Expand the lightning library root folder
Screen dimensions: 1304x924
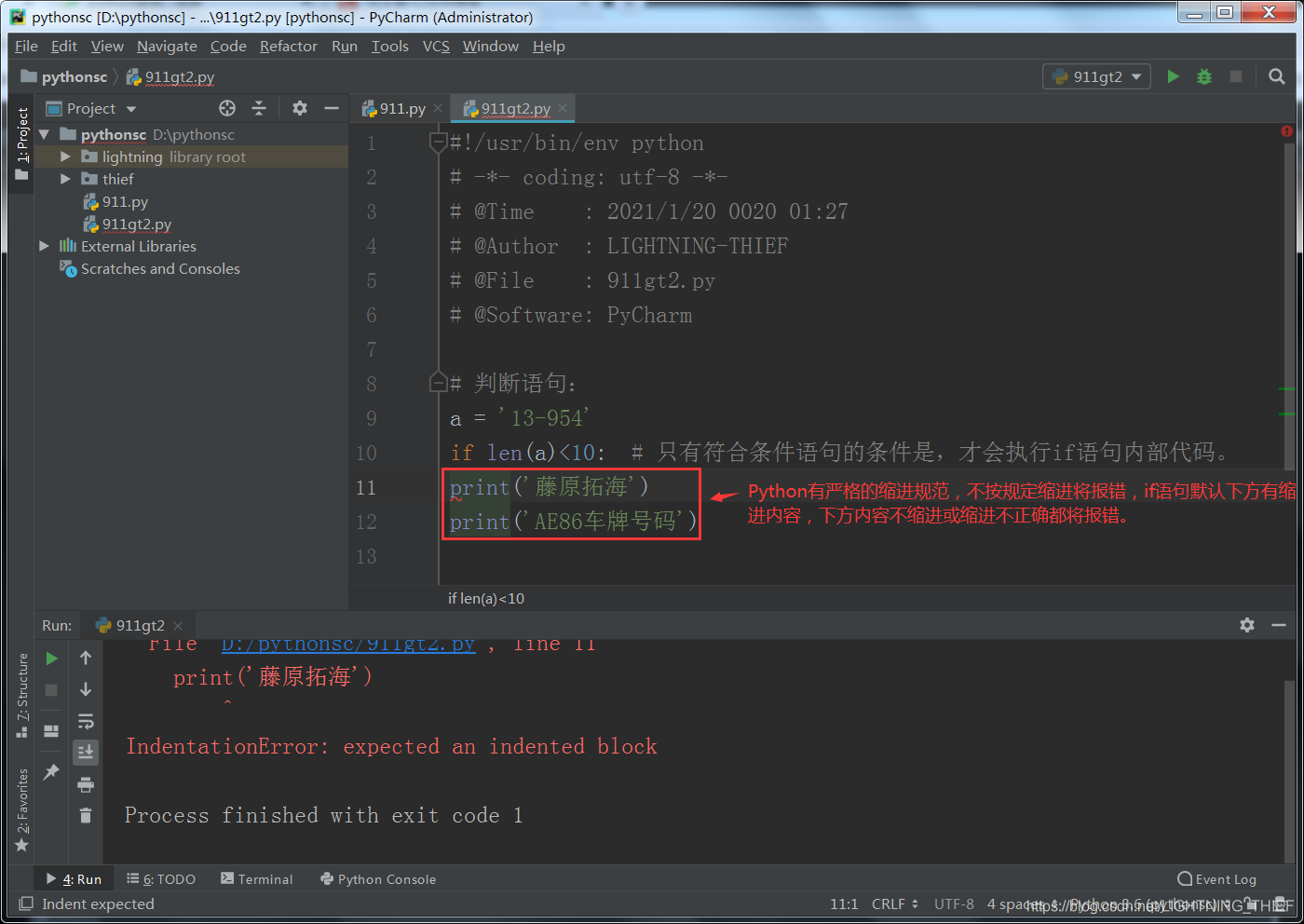(65, 156)
